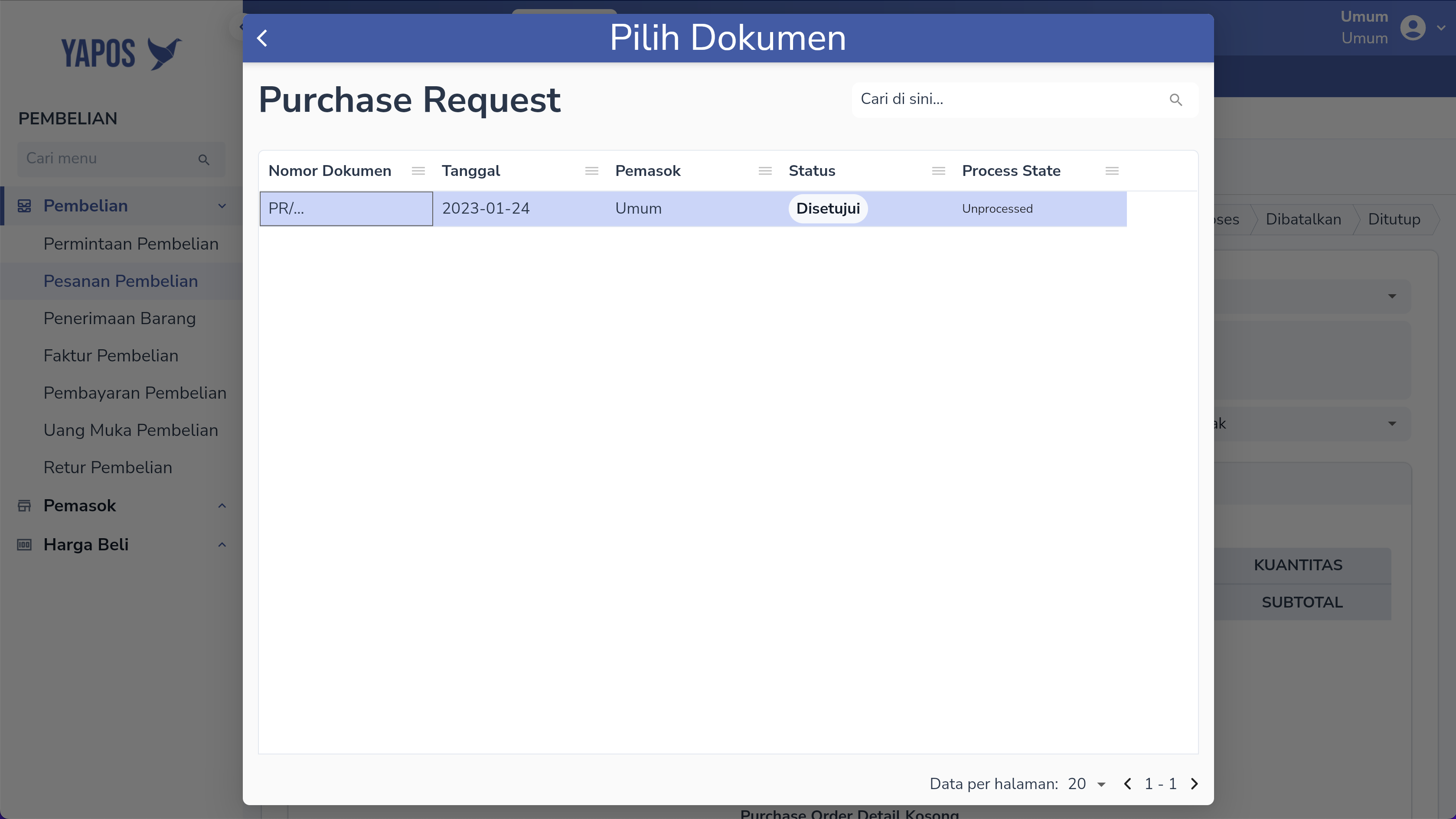This screenshot has width=1456, height=819.
Task: Sort by the Pemasok column header
Action: coord(648,171)
